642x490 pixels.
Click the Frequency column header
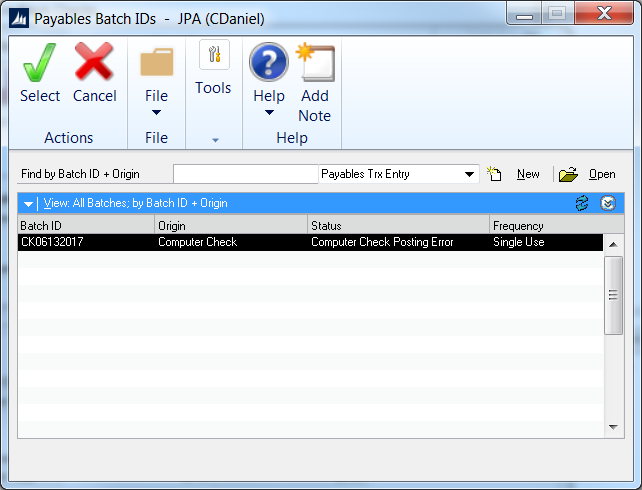point(546,226)
